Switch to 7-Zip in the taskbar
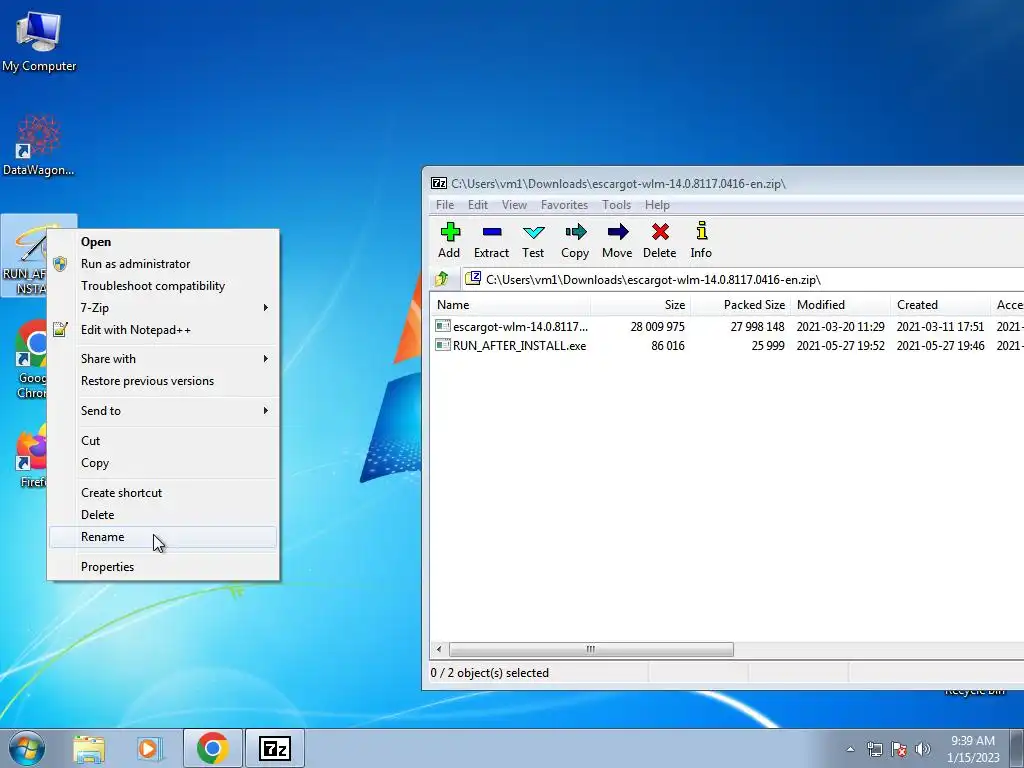The width and height of the screenshot is (1024, 768). coord(275,748)
